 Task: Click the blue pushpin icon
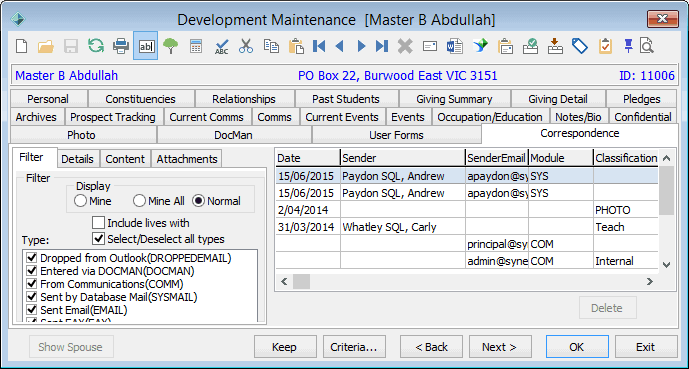tap(628, 46)
